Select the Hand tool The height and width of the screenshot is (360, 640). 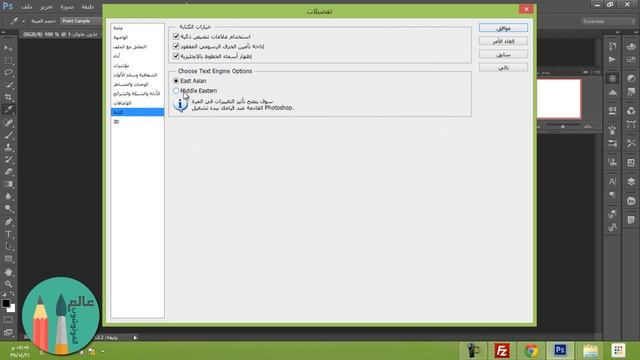(x=8, y=272)
